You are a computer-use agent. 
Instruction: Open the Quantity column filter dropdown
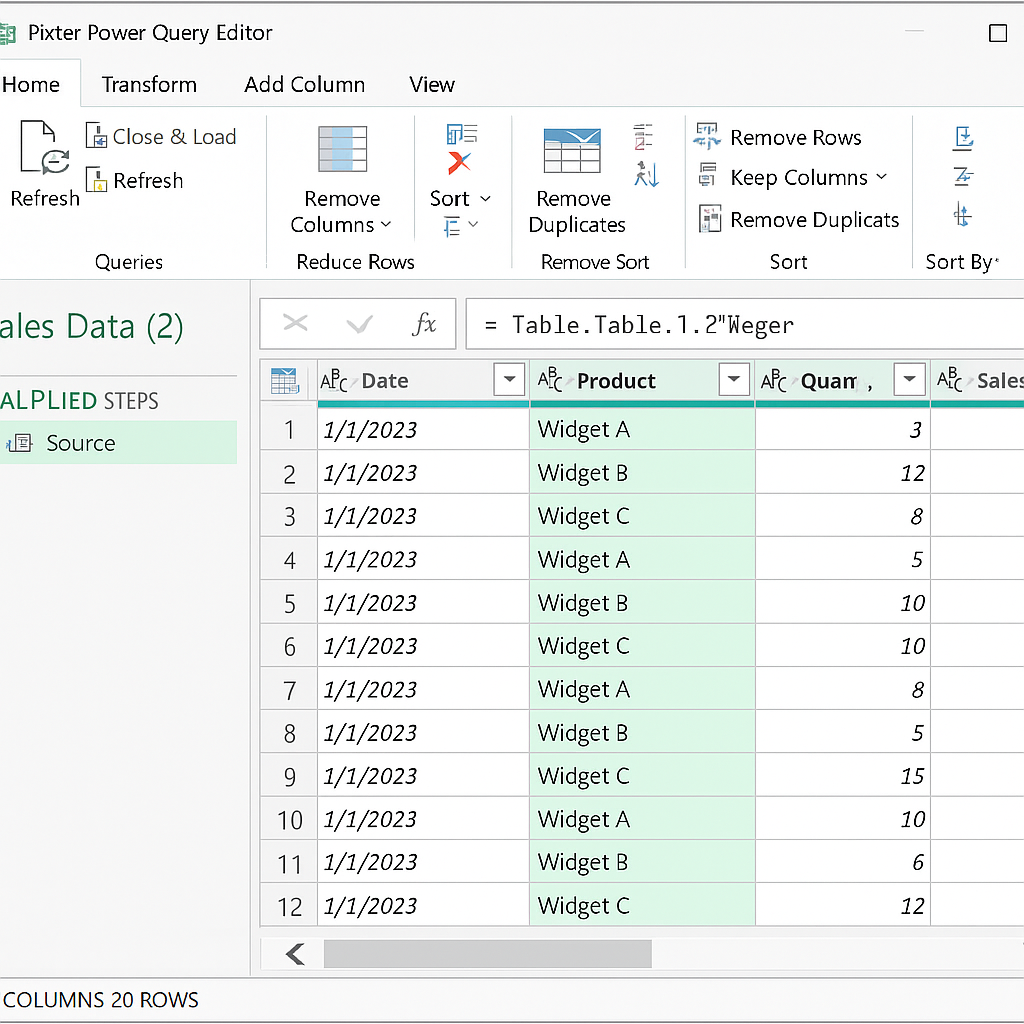click(909, 379)
